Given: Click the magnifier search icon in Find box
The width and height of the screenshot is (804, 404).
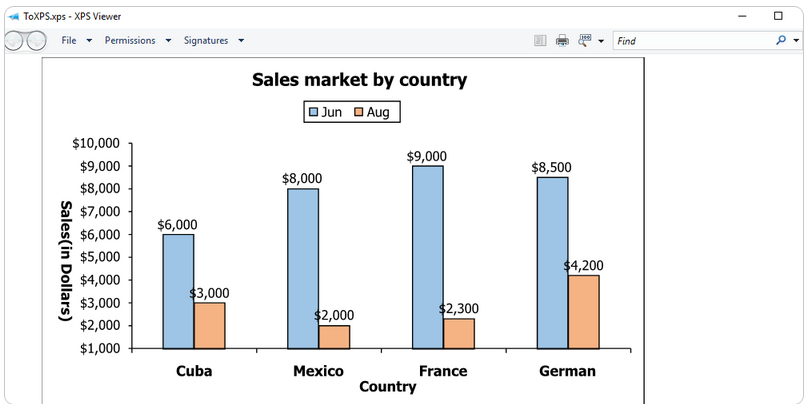Looking at the screenshot, I should 781,41.
